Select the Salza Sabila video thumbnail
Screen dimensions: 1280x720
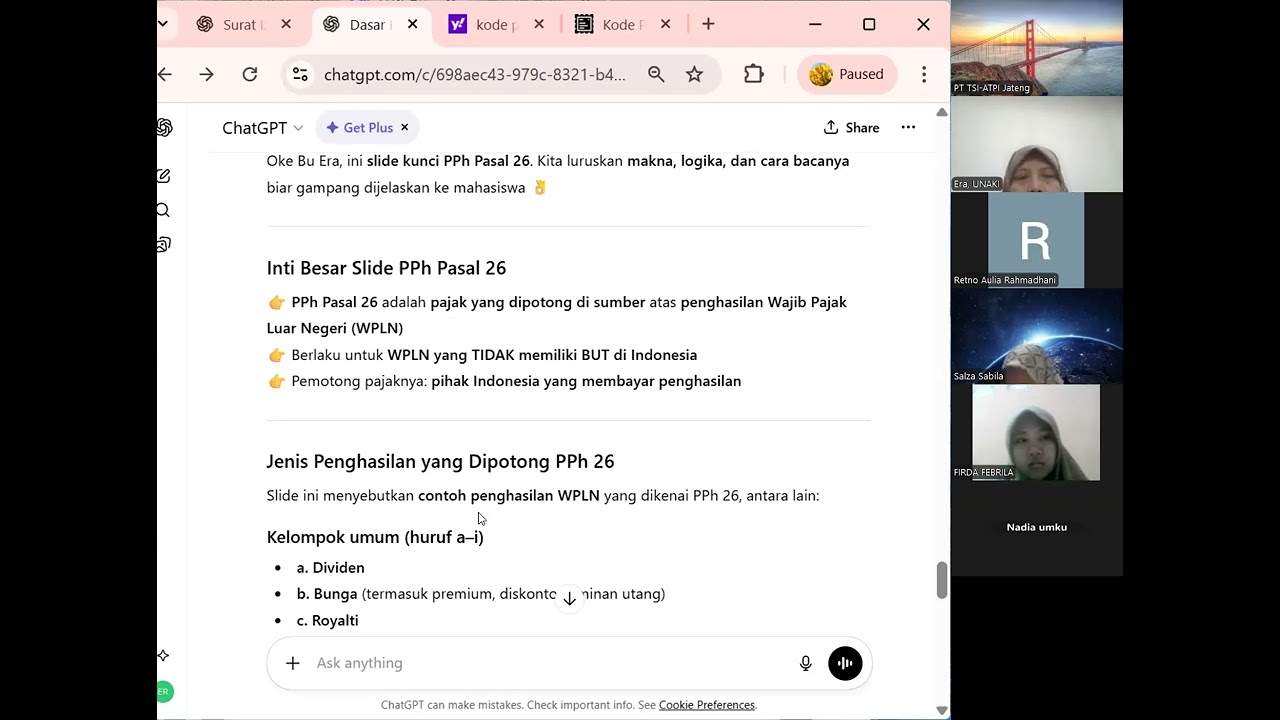click(1036, 336)
